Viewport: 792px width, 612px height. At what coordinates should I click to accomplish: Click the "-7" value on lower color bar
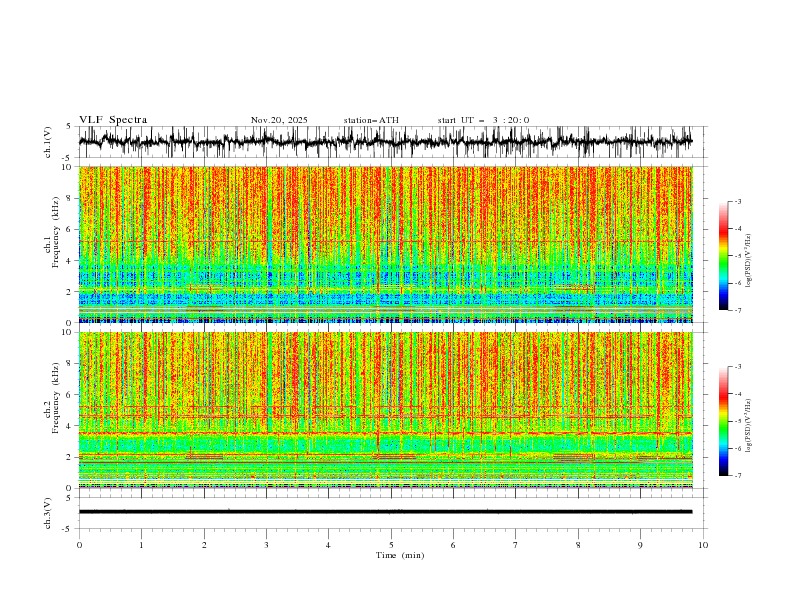[737, 476]
